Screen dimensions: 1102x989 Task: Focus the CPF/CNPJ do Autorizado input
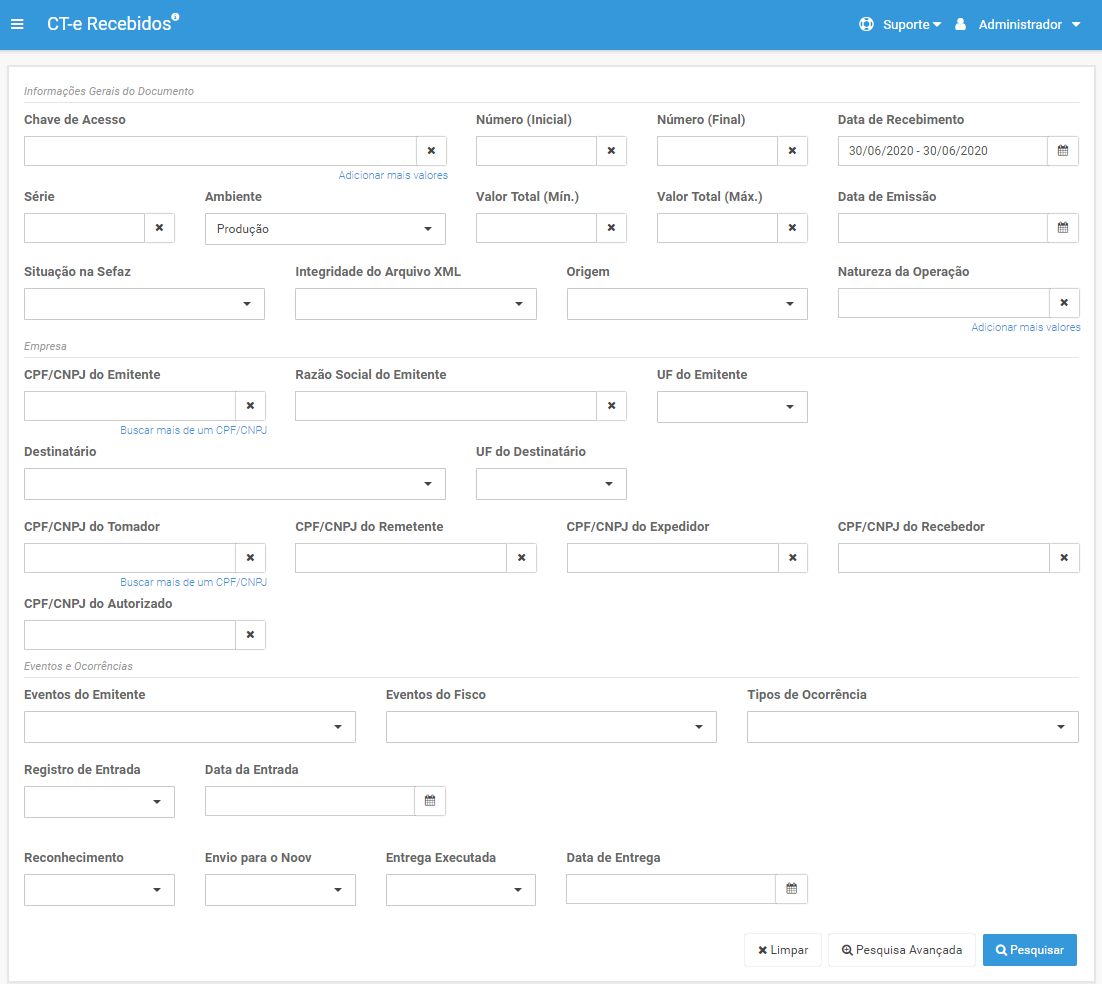click(129, 635)
